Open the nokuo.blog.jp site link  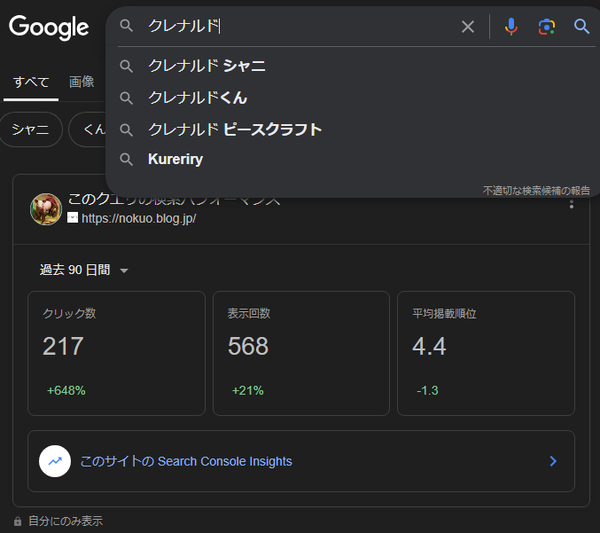coord(139,218)
